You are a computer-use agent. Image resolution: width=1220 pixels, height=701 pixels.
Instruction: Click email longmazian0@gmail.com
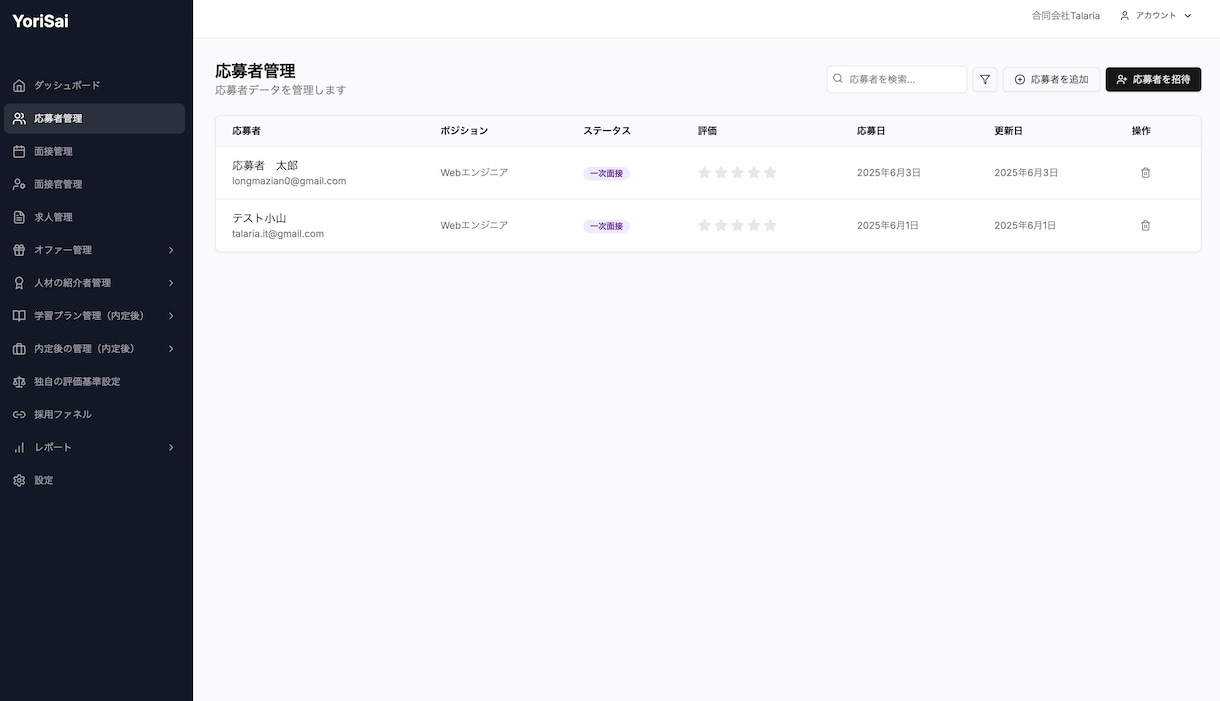[x=289, y=181]
